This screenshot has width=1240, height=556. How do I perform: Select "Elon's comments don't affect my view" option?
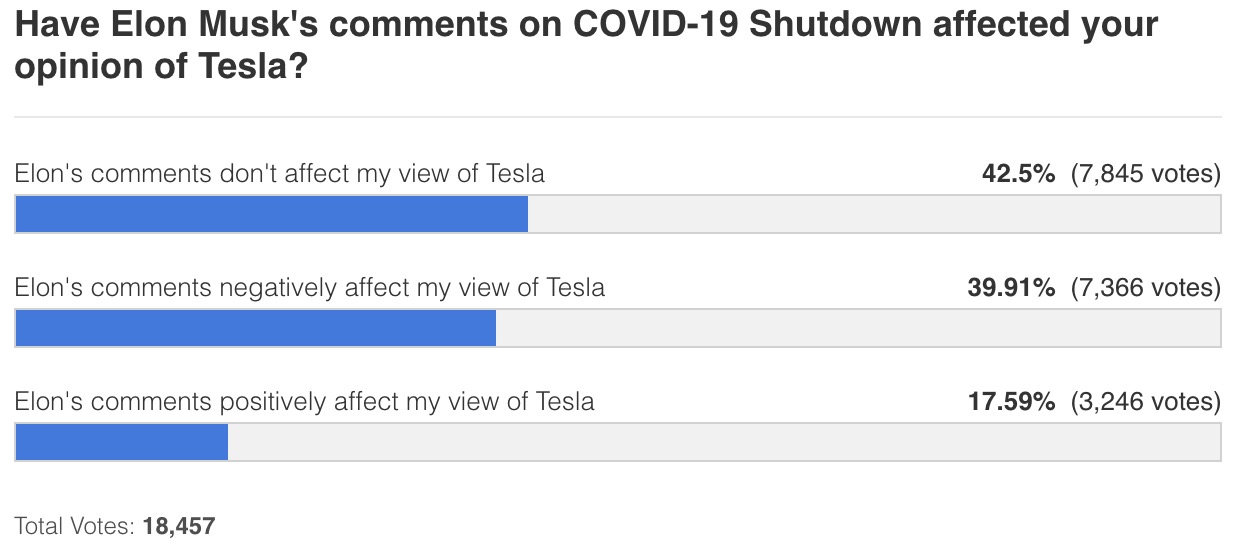pyautogui.click(x=279, y=174)
